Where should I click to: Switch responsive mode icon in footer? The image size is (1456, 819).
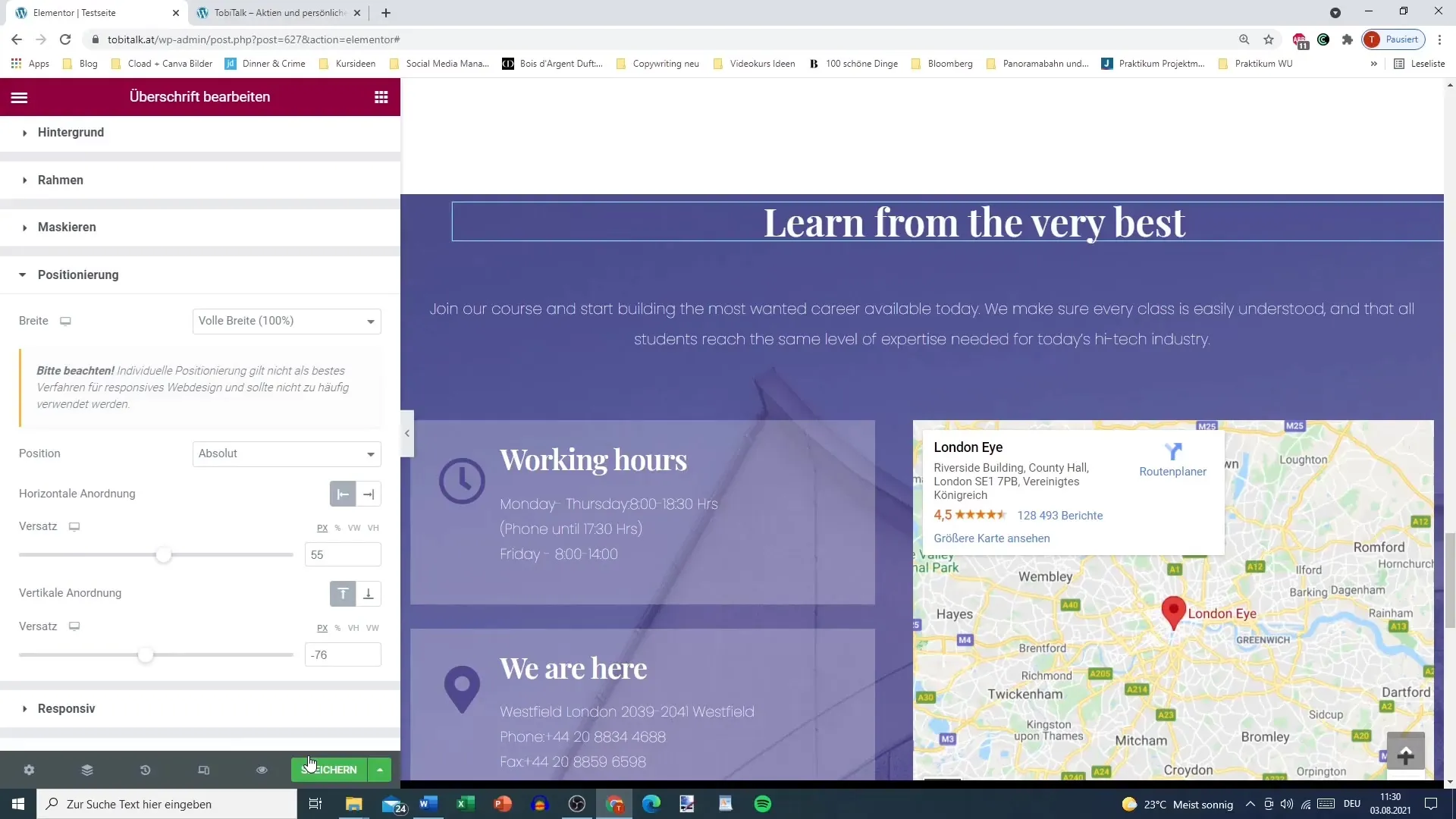(204, 770)
